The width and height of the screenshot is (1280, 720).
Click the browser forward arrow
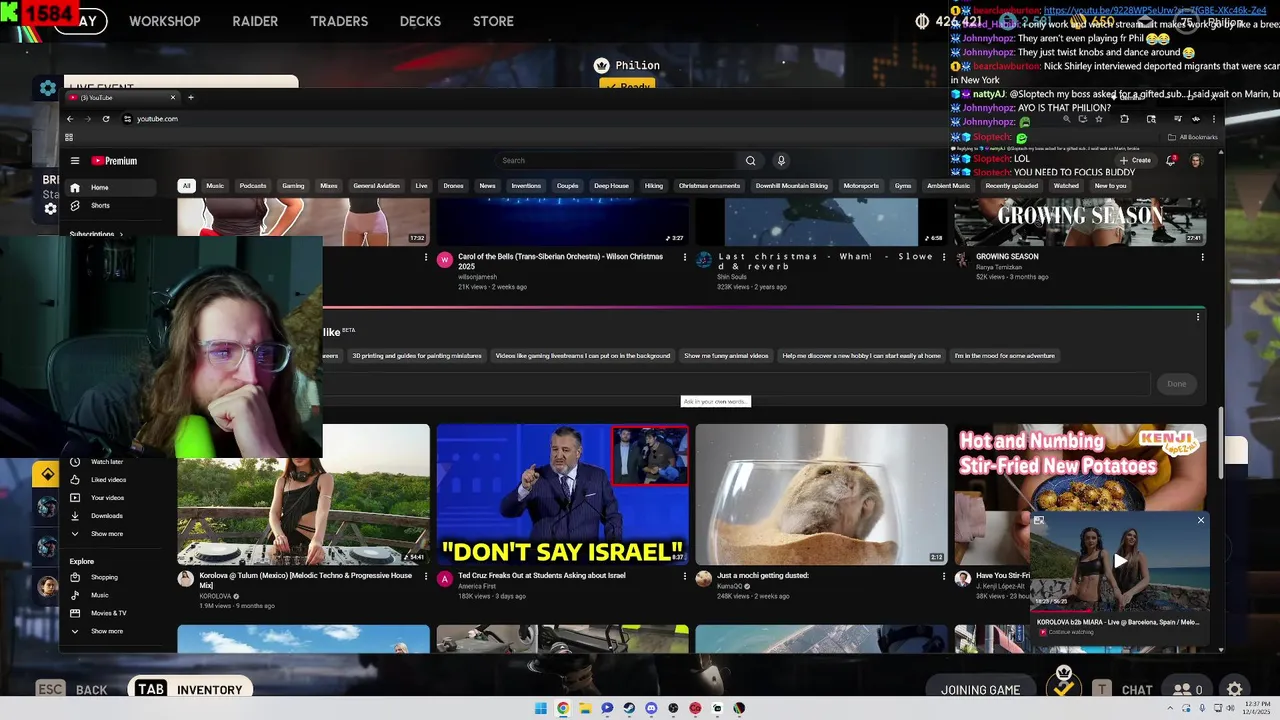coord(87,119)
